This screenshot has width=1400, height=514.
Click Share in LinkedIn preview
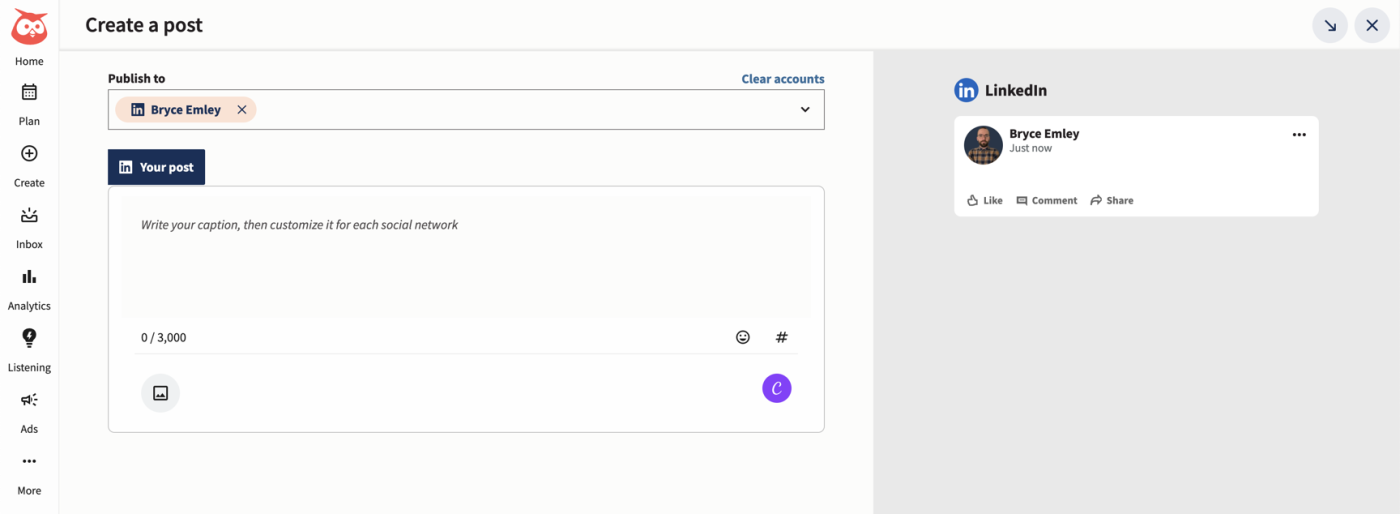pos(1112,200)
